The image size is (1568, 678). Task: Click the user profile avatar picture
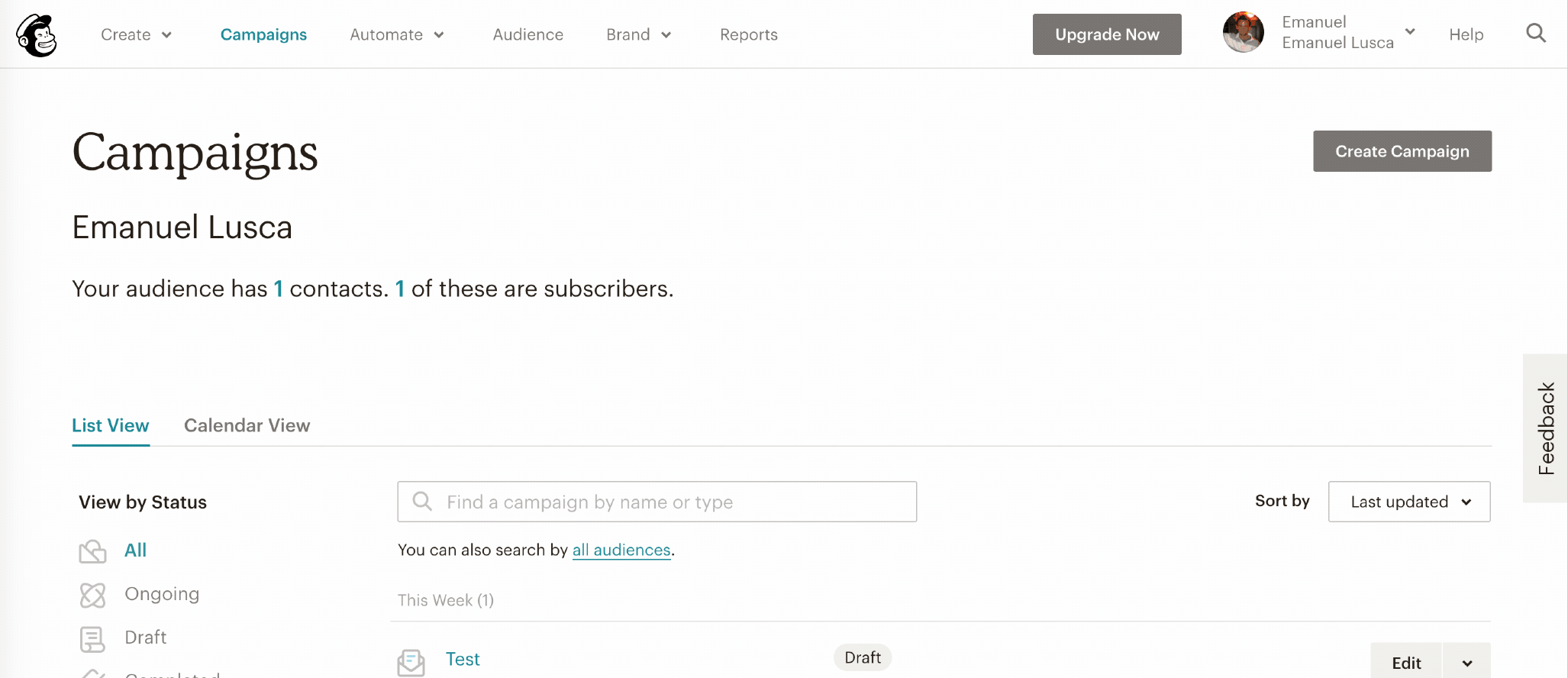coord(1243,33)
